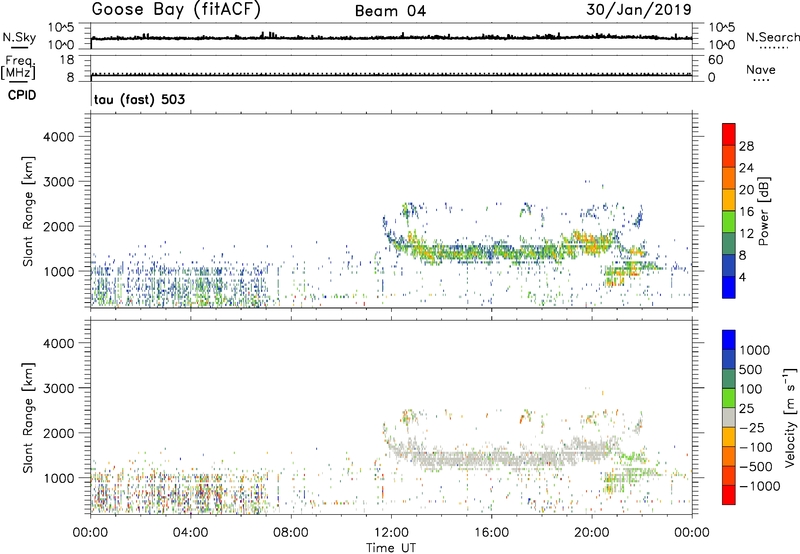The width and height of the screenshot is (800, 554).
Task: Click the 'CPID' label
Action: click(22, 95)
